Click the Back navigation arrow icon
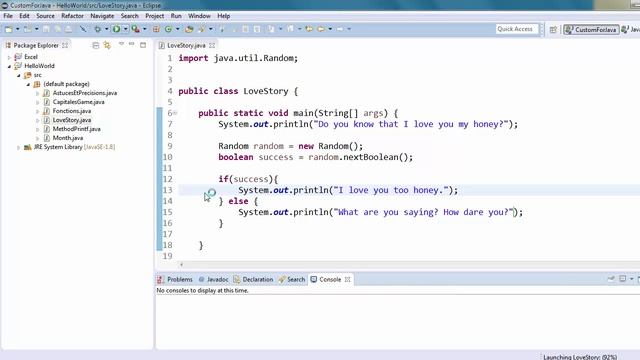640x360 pixels. (x=321, y=29)
